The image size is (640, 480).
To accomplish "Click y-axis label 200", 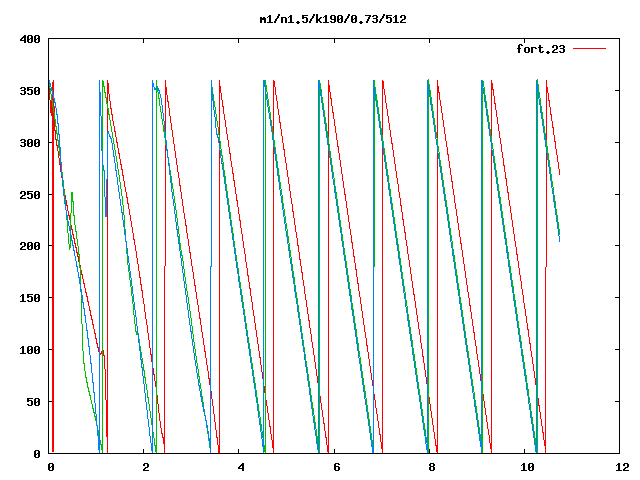I will point(30,246).
